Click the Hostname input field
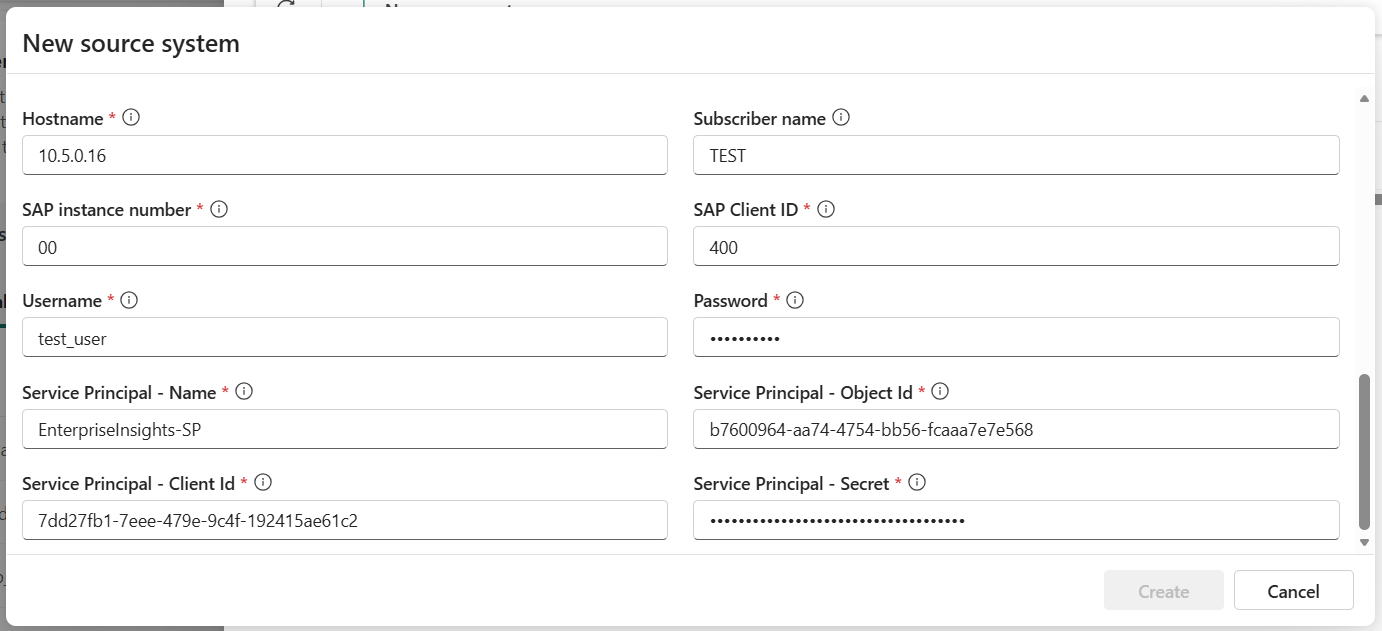 coord(344,156)
